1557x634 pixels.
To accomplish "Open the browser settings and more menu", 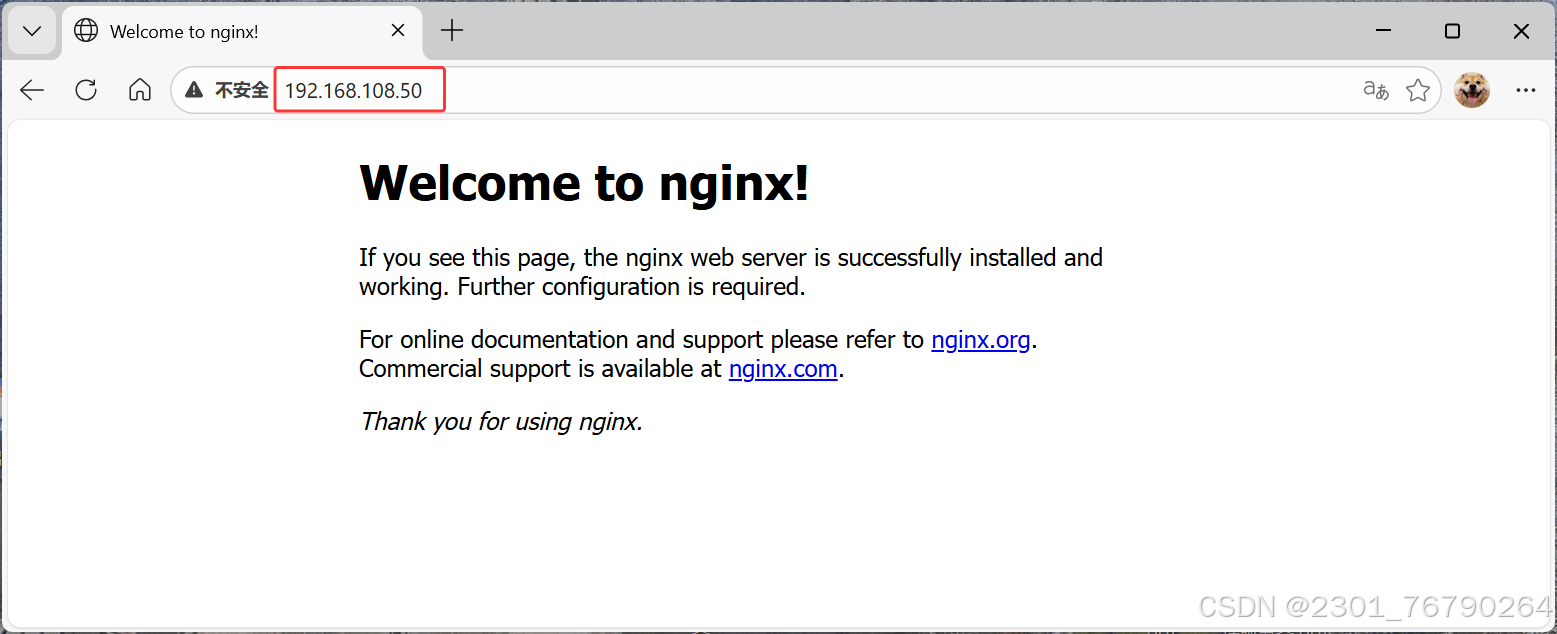I will click(x=1525, y=90).
